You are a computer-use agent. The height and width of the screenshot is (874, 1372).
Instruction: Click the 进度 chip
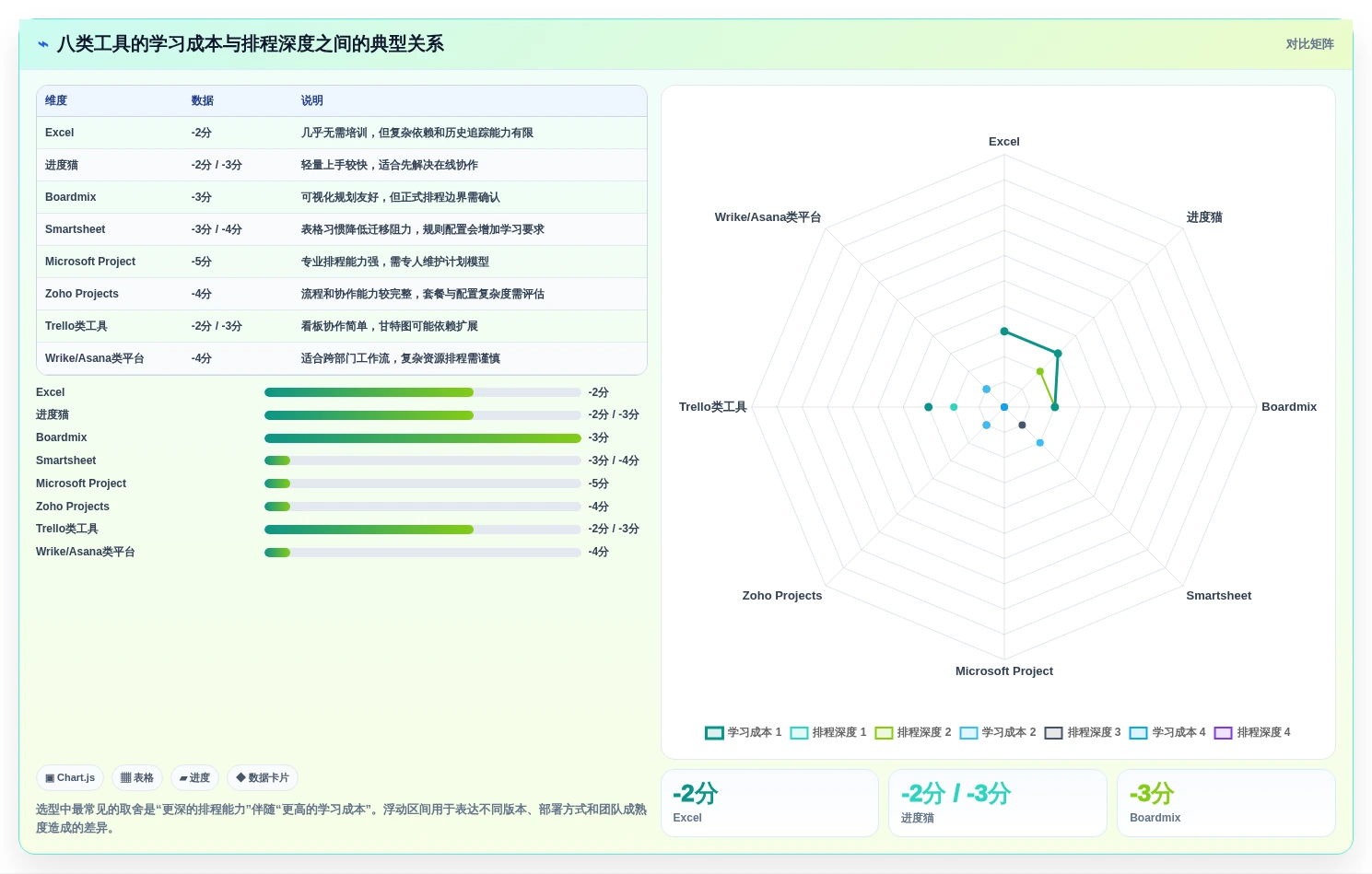pyautogui.click(x=194, y=778)
